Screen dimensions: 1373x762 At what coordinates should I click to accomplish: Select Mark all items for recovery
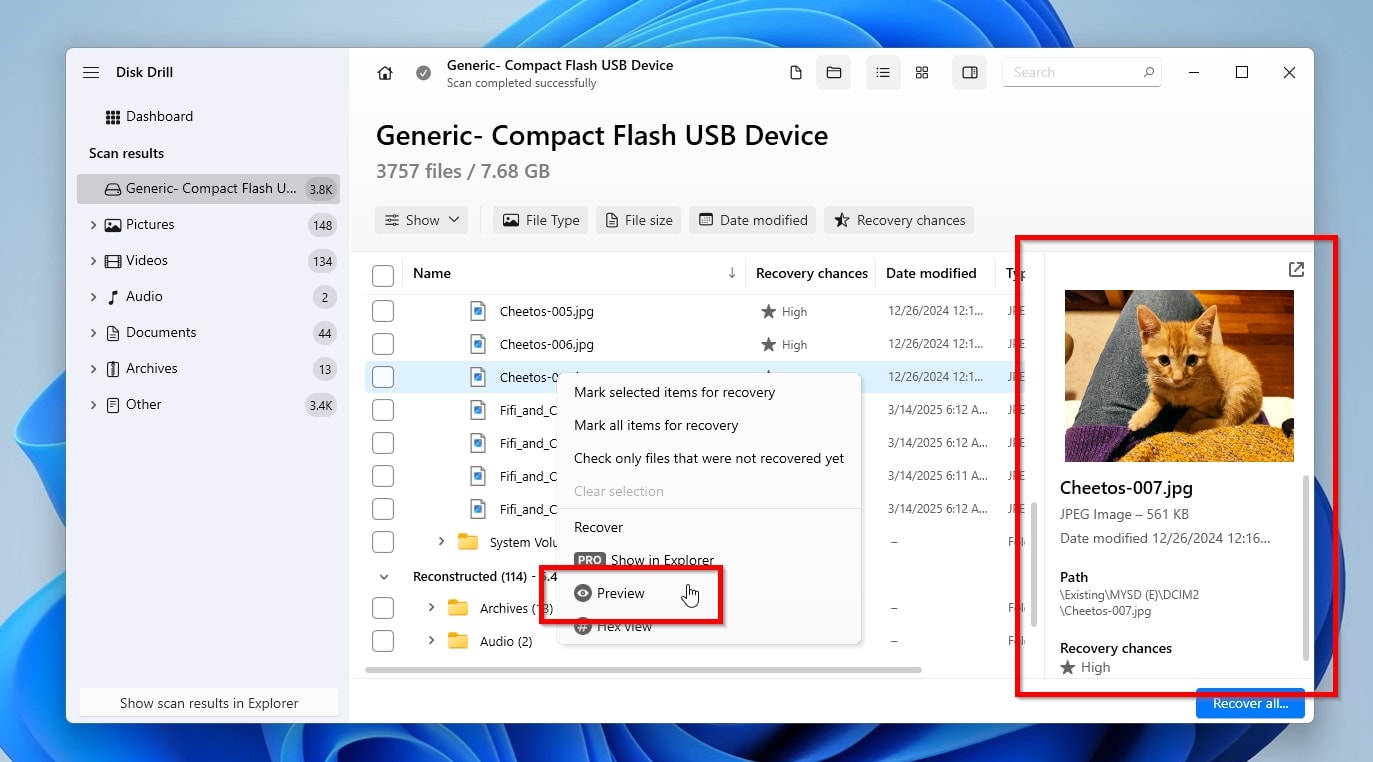coord(656,425)
